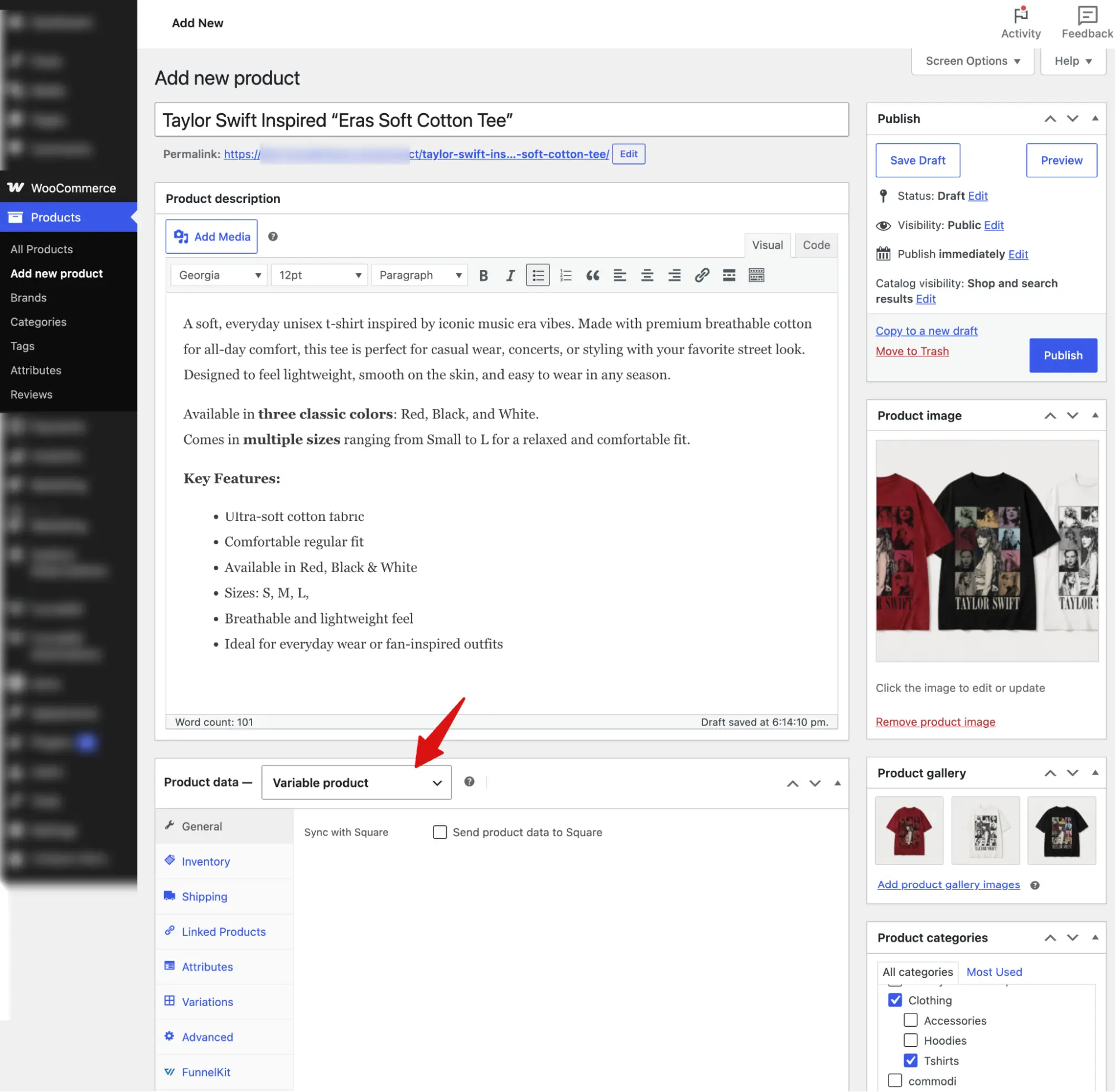This screenshot has height=1092, width=1115.
Task: Check the Hoodies category
Action: [x=910, y=1040]
